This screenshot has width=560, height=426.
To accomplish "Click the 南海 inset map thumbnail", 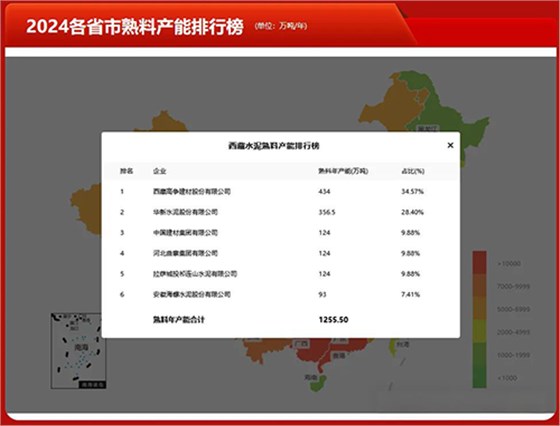I will tap(79, 351).
